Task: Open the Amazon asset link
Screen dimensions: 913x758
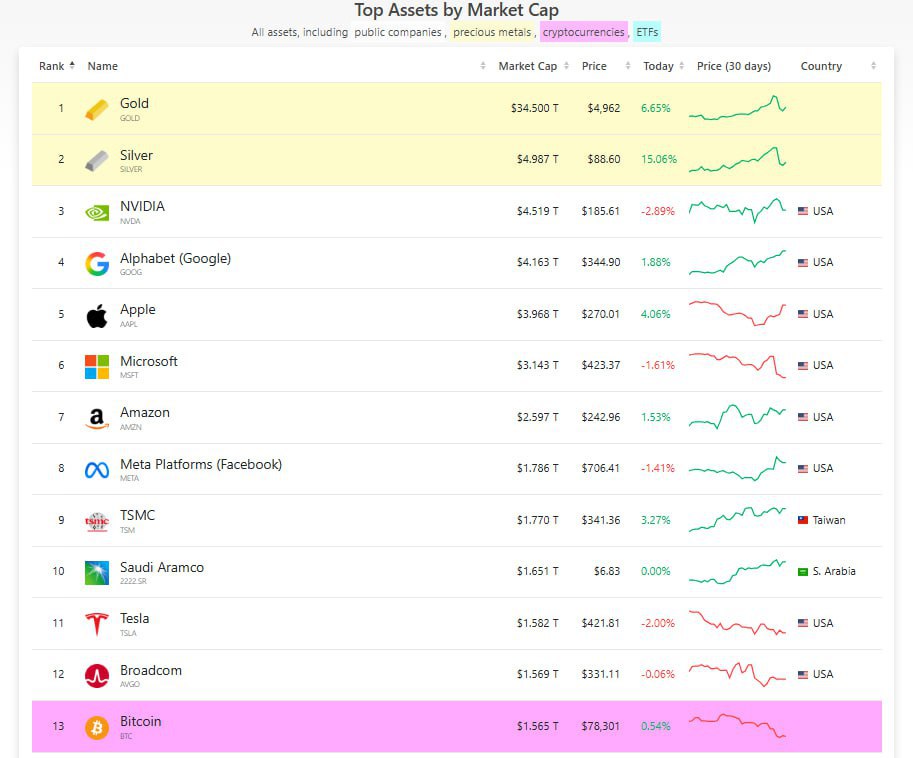Action: click(x=145, y=413)
